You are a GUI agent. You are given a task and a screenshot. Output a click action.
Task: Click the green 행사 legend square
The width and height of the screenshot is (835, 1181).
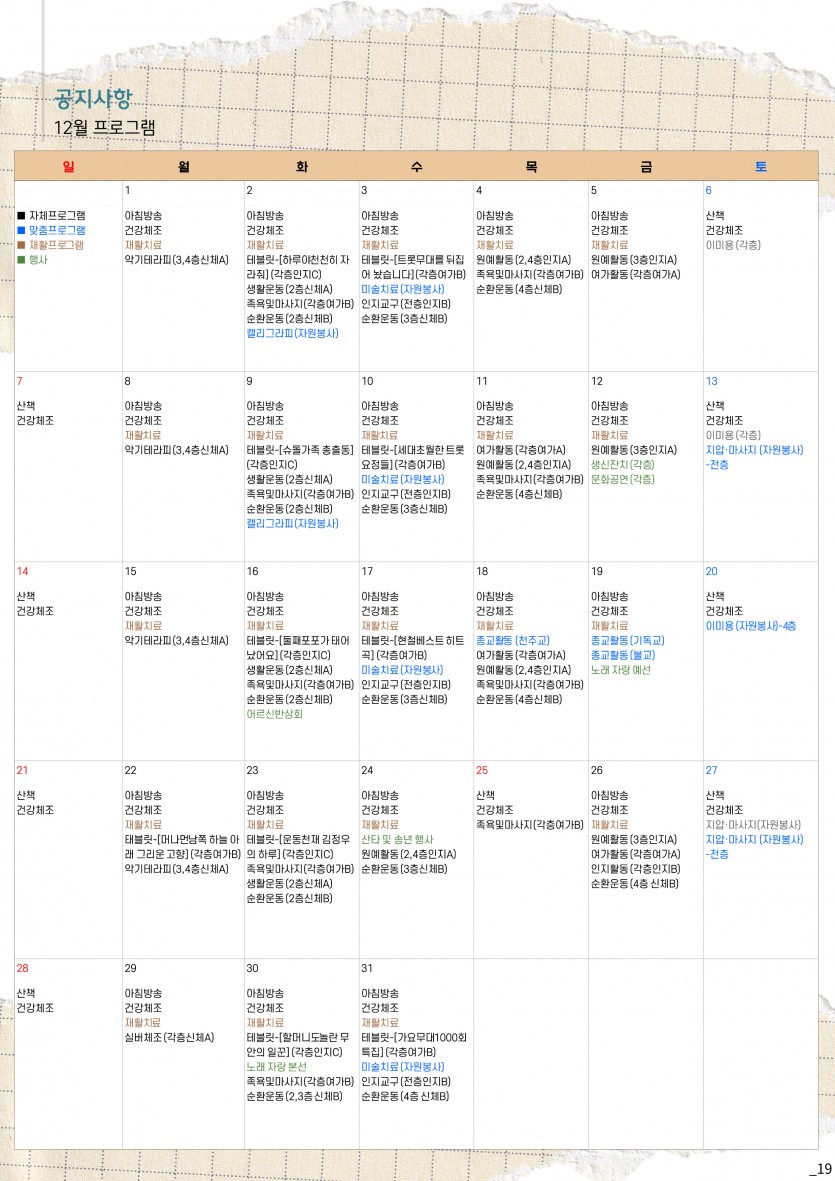(21, 260)
